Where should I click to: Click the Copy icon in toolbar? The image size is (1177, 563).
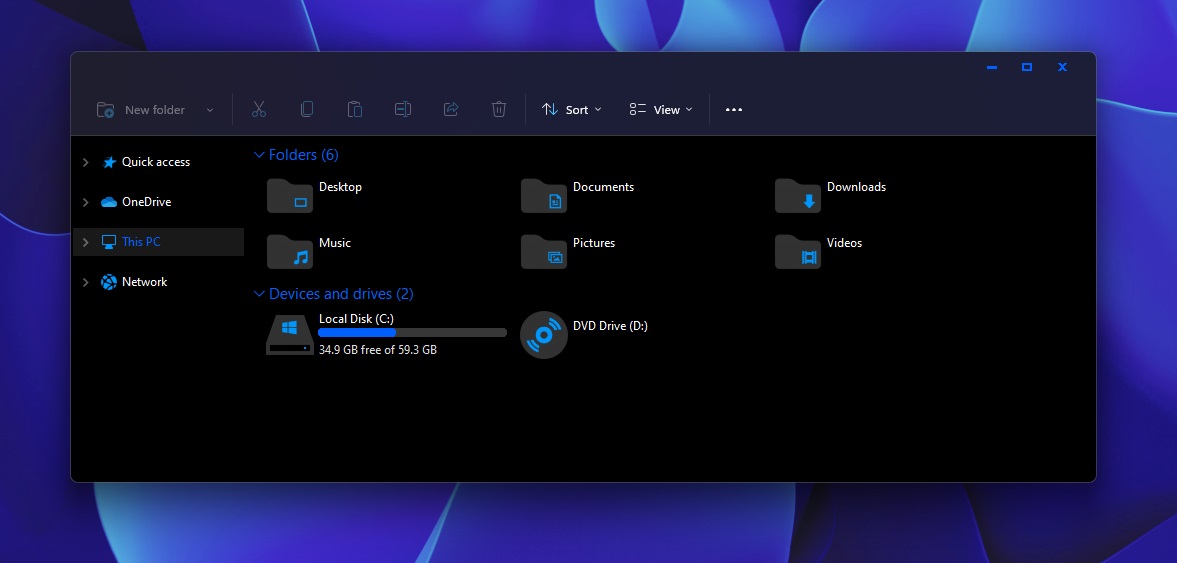pyautogui.click(x=307, y=110)
